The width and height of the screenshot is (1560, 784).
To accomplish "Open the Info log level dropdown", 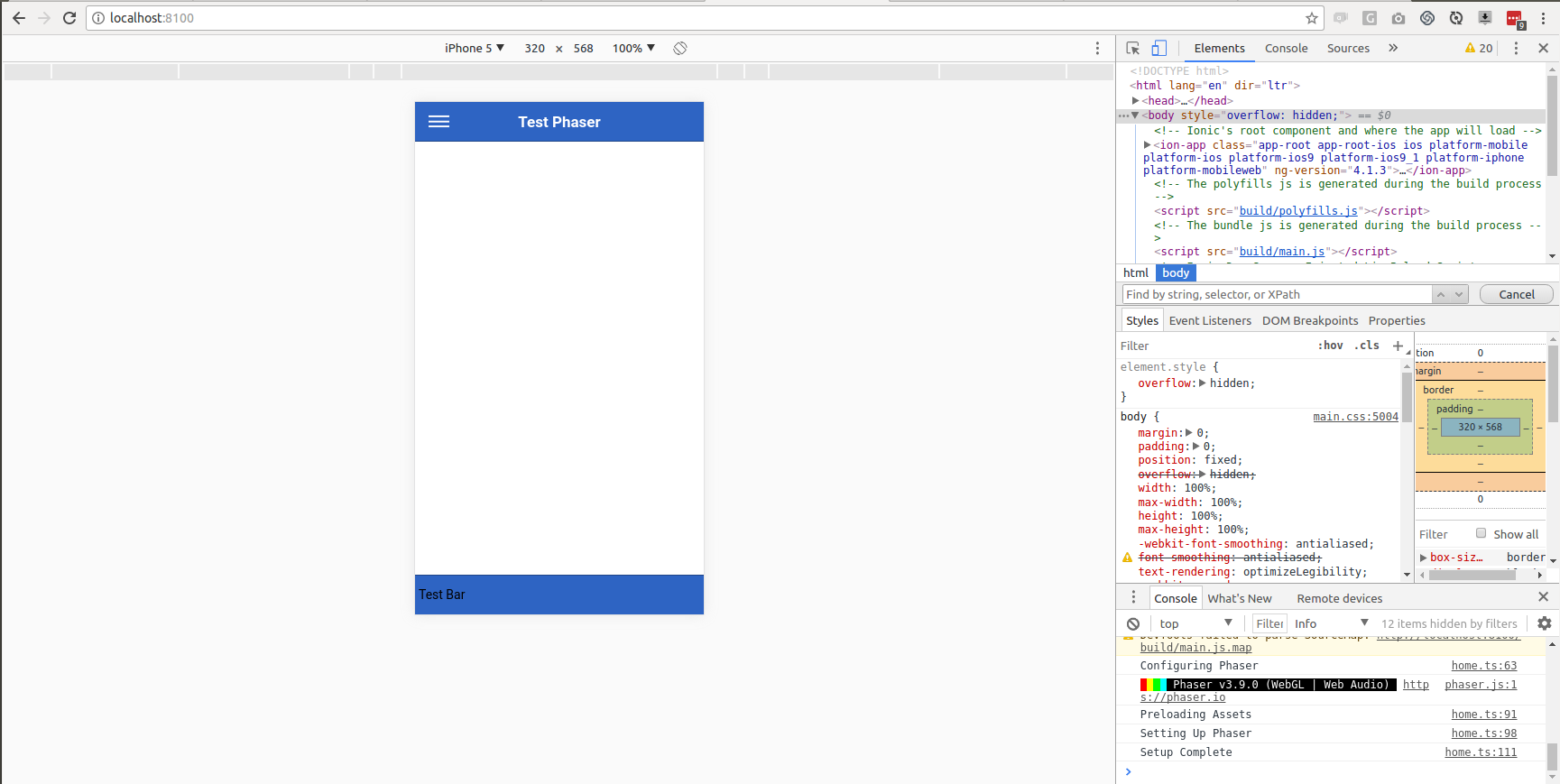I will tap(1332, 623).
